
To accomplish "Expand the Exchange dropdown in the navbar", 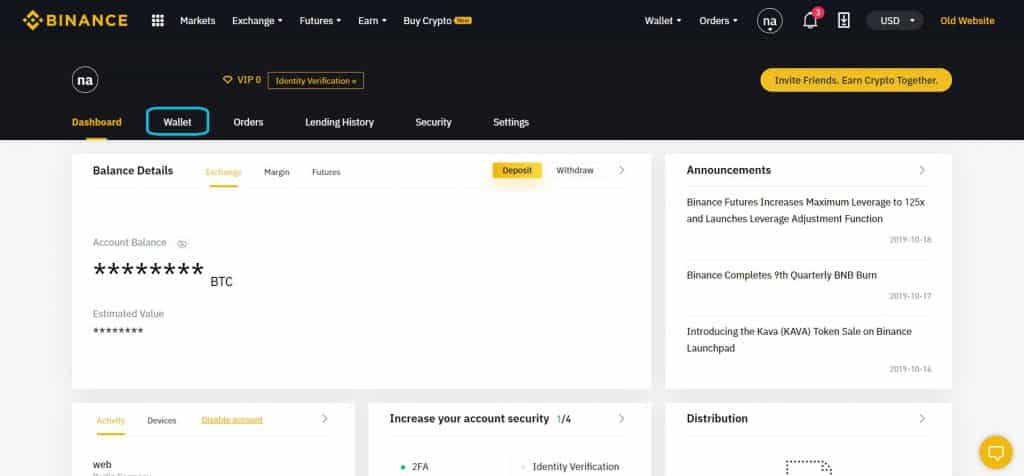I will 257,21.
